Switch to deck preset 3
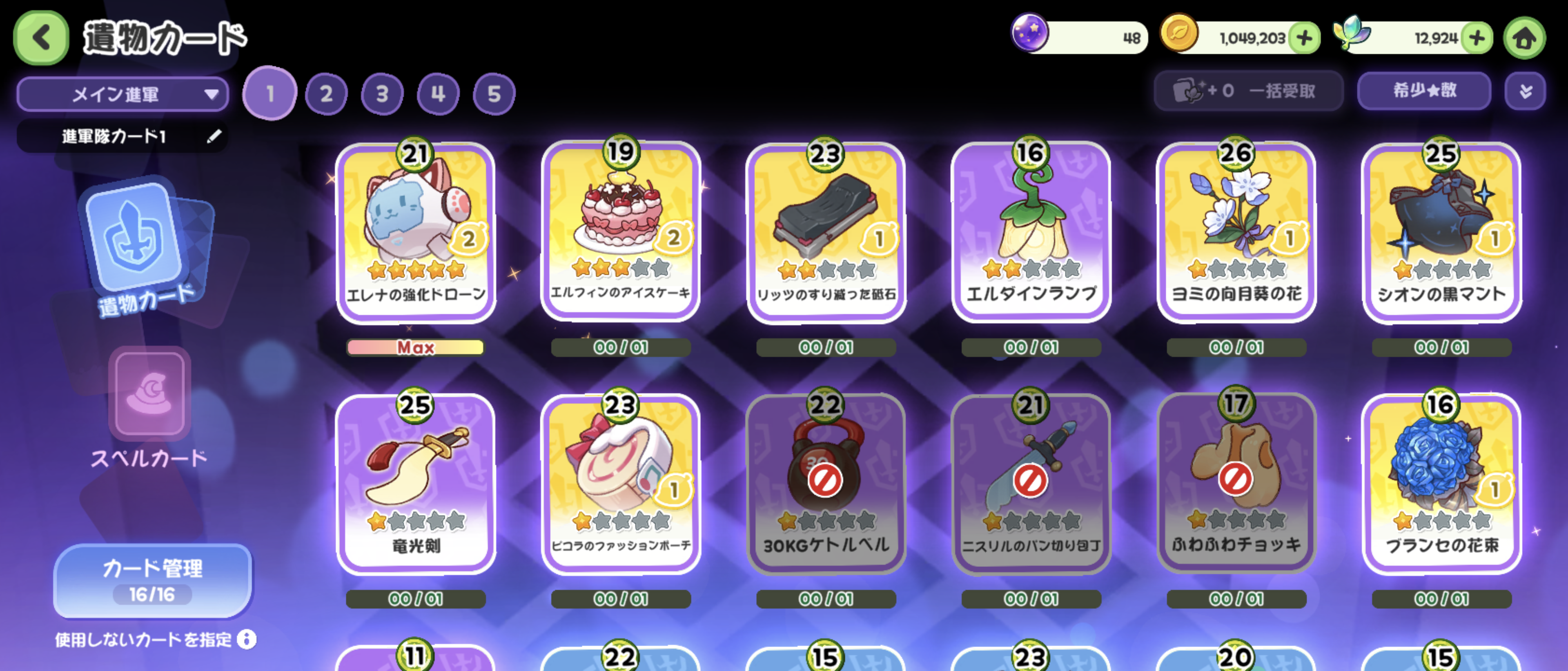The width and height of the screenshot is (1568, 671). (382, 94)
